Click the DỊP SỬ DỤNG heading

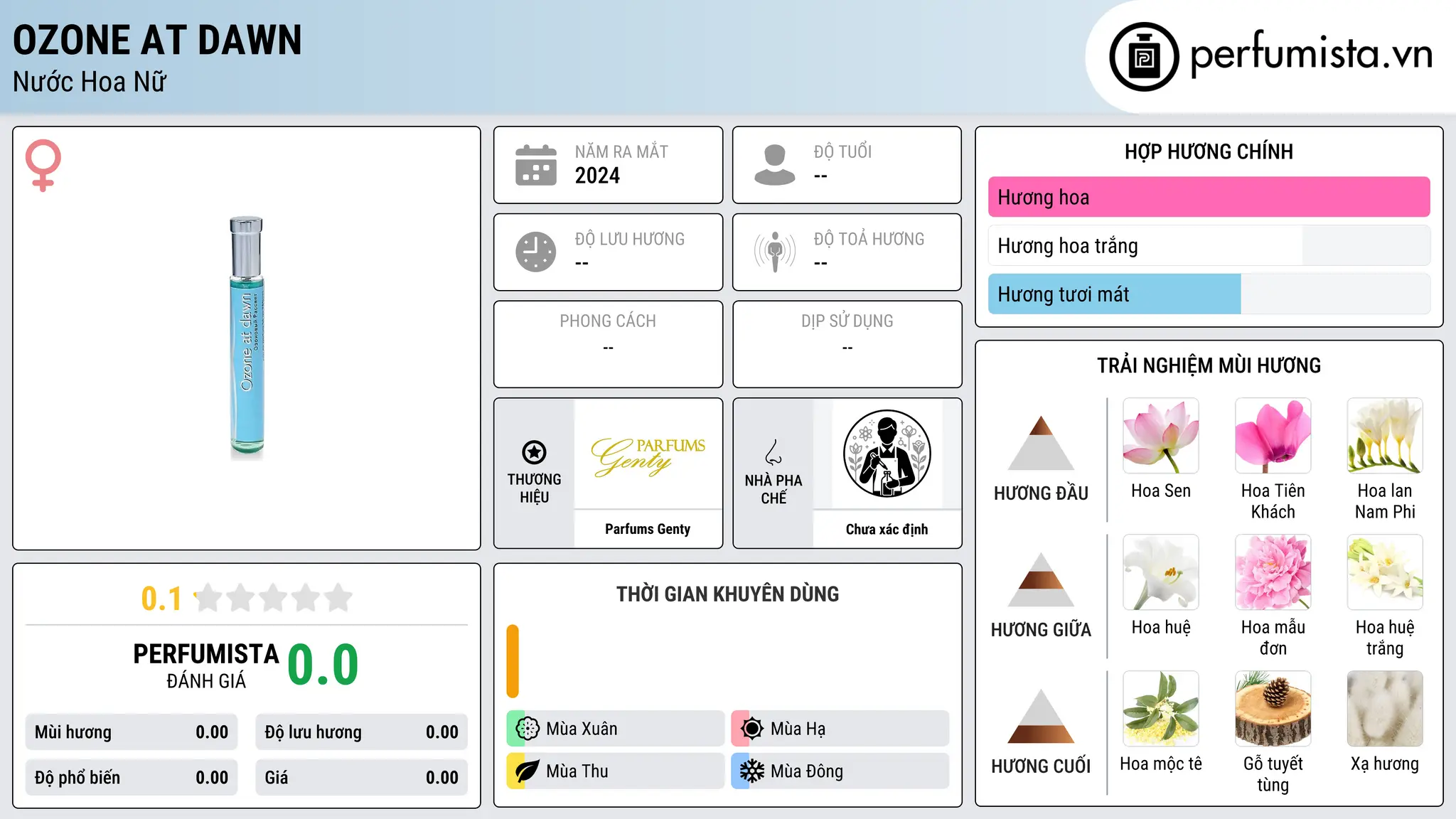pyautogui.click(x=847, y=321)
